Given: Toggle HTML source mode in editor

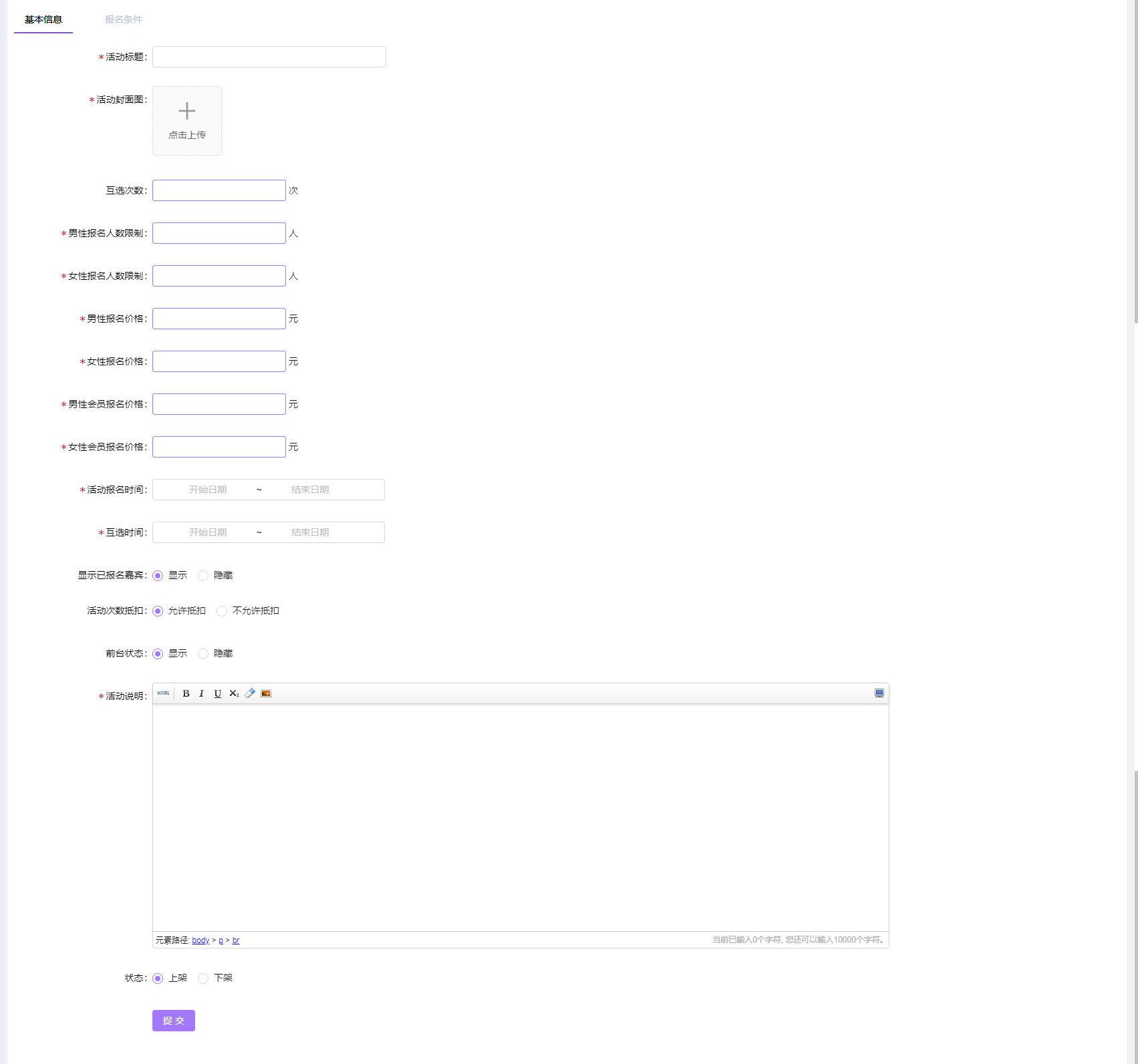Looking at the screenshot, I should [x=163, y=693].
